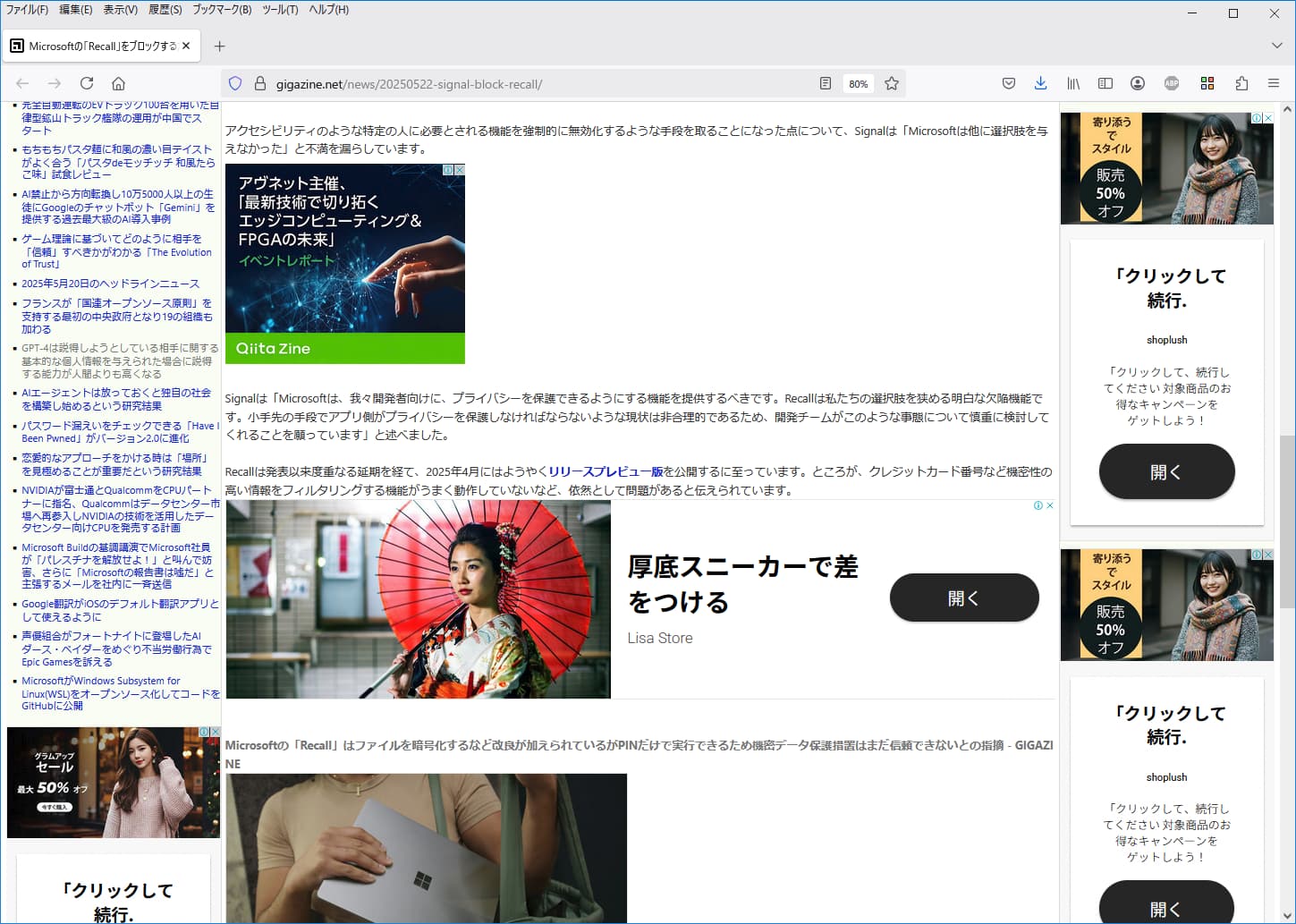Open the Have I Been Pwned article
Screen dimensions: 1296x924
point(120,432)
